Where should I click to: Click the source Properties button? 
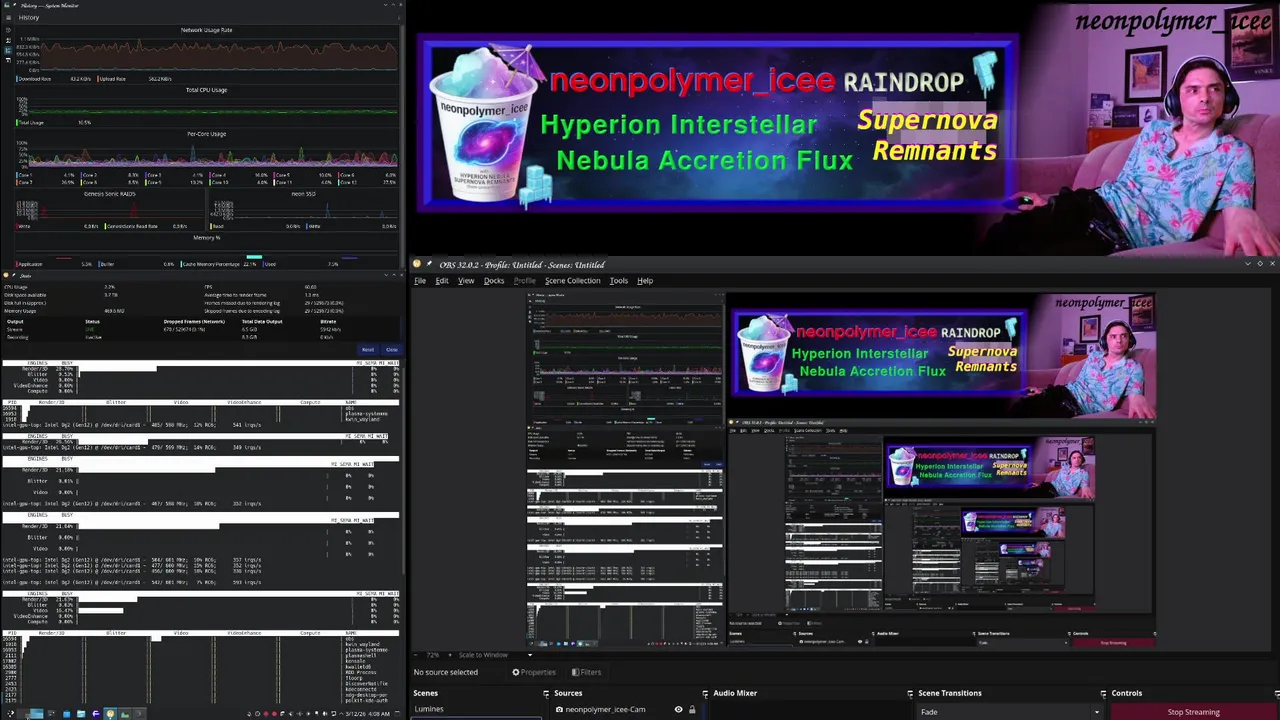click(x=534, y=672)
